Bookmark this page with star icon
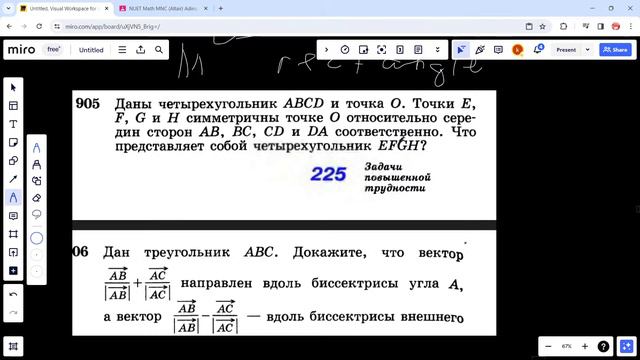Screen dimensions: 640x360 click(542, 27)
